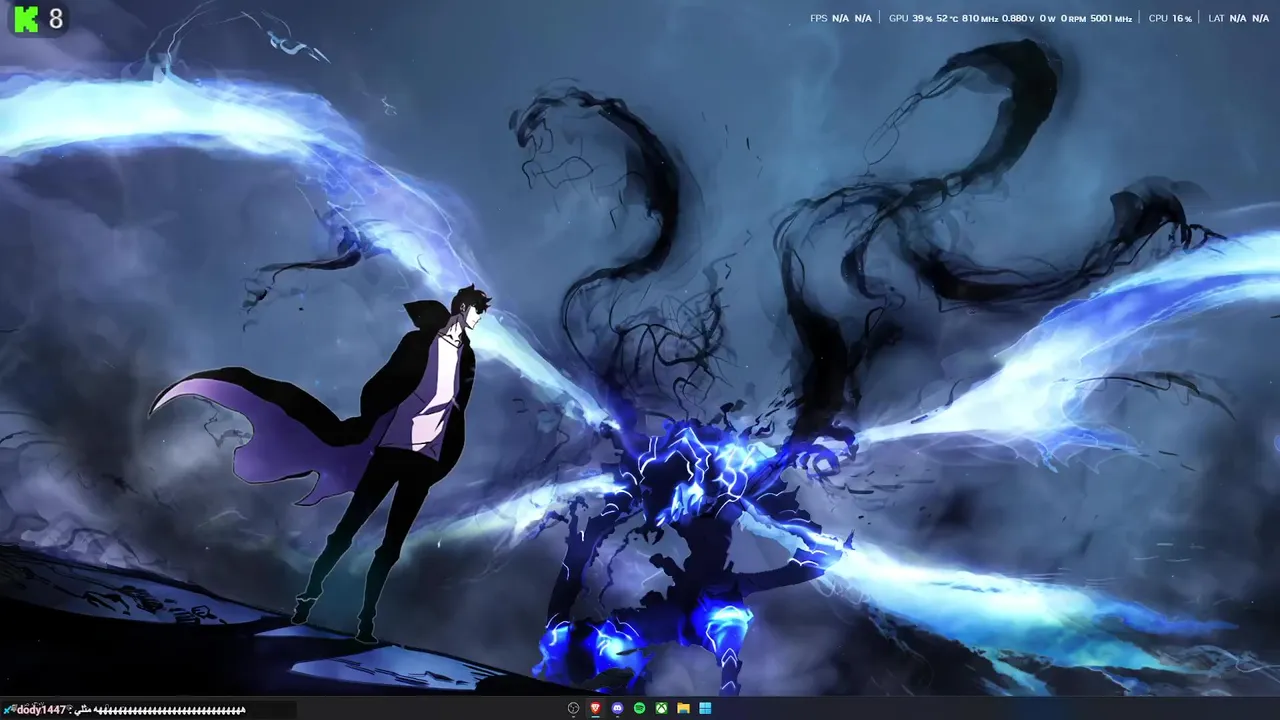Open OBS Studio from the taskbar
Viewport: 1280px width, 720px height.
pyautogui.click(x=573, y=708)
